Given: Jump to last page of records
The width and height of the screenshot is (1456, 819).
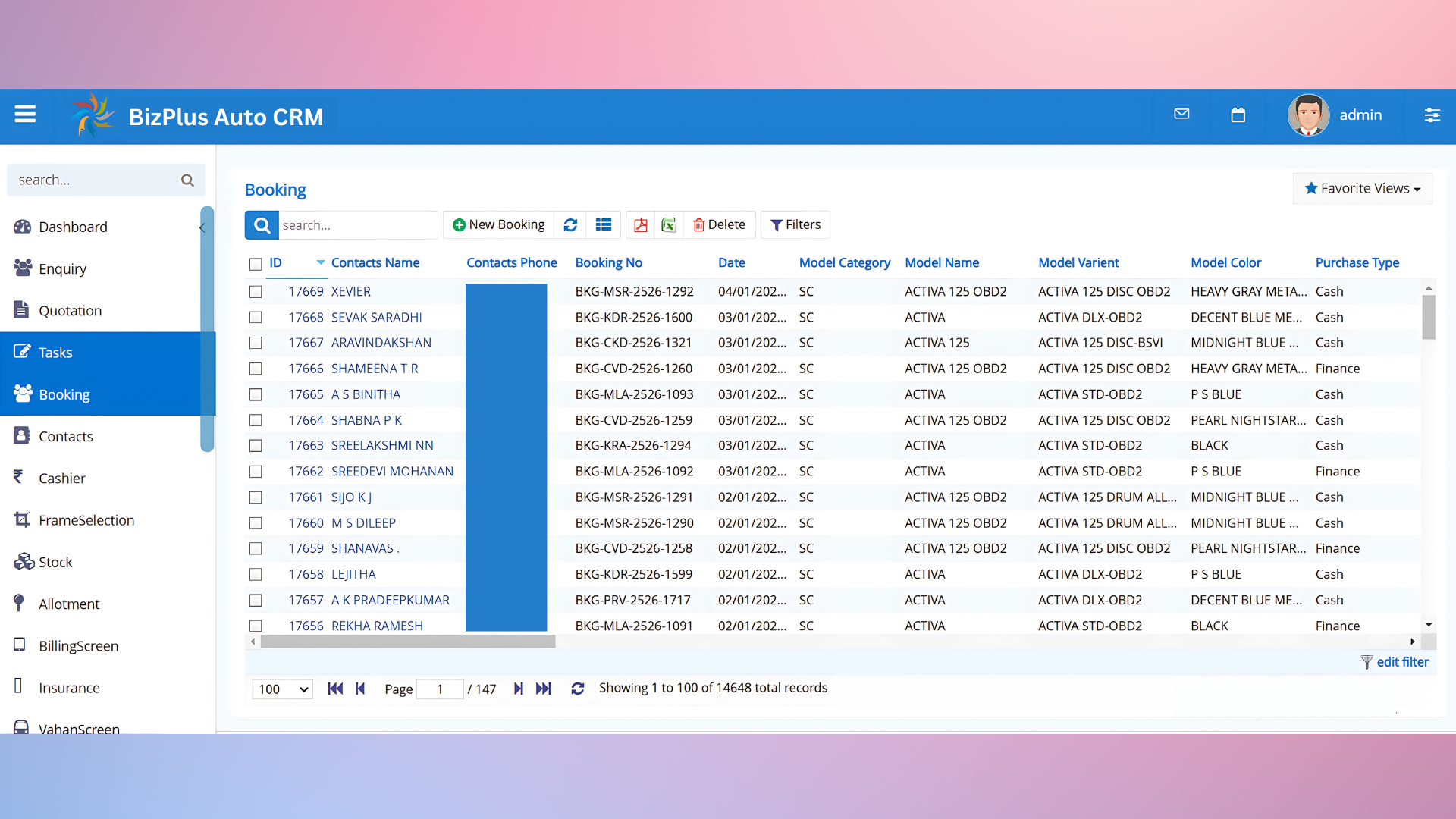Looking at the screenshot, I should pos(544,689).
